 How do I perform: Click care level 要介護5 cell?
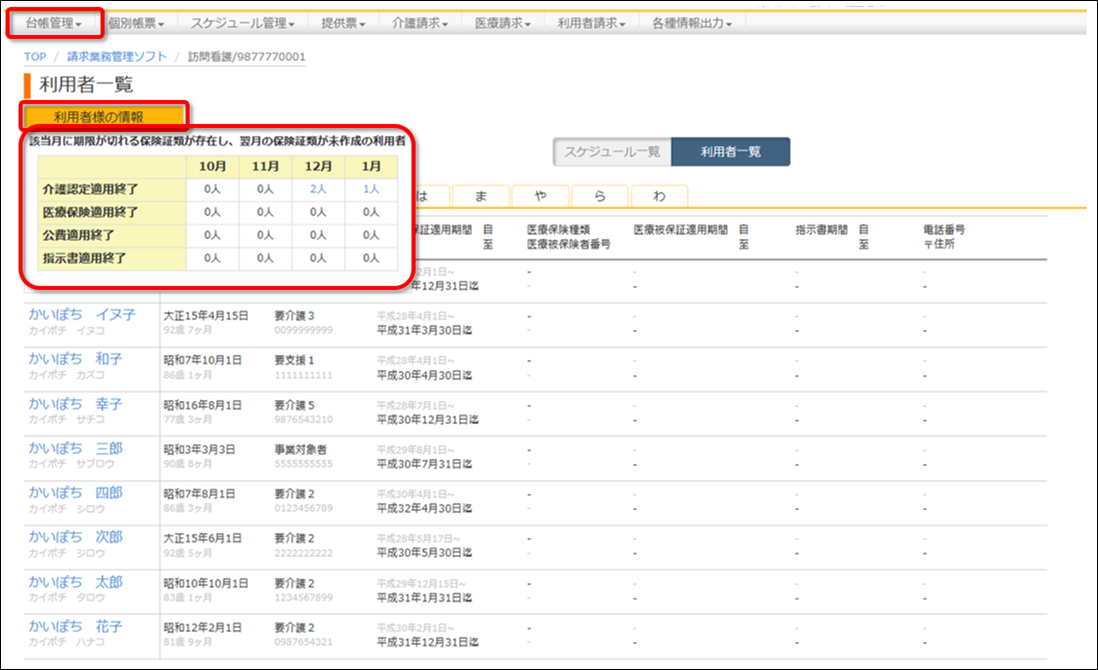(x=294, y=405)
